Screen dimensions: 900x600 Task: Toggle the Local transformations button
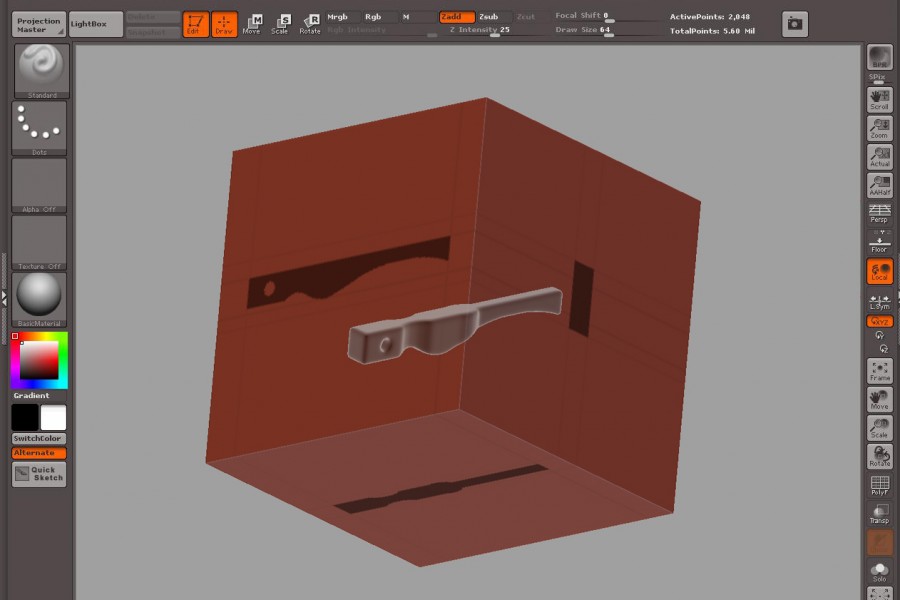tap(879, 271)
